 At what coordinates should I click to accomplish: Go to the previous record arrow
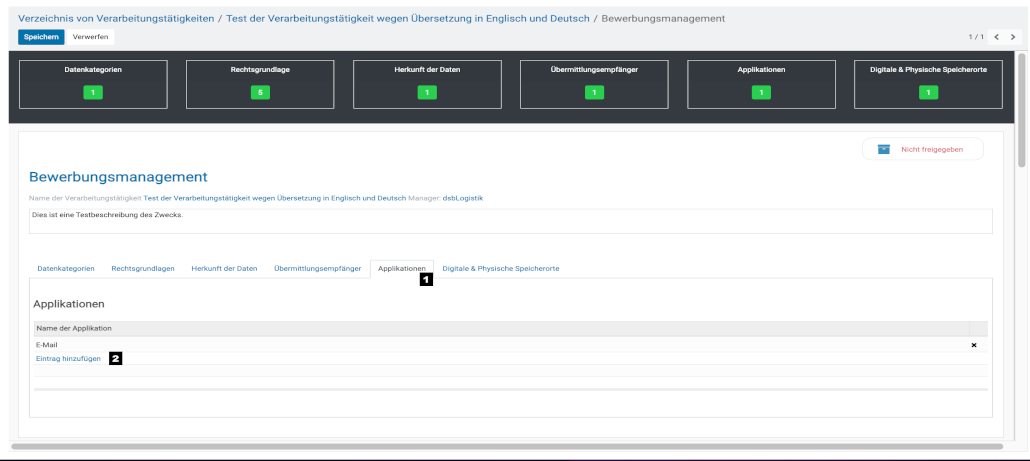[996, 37]
